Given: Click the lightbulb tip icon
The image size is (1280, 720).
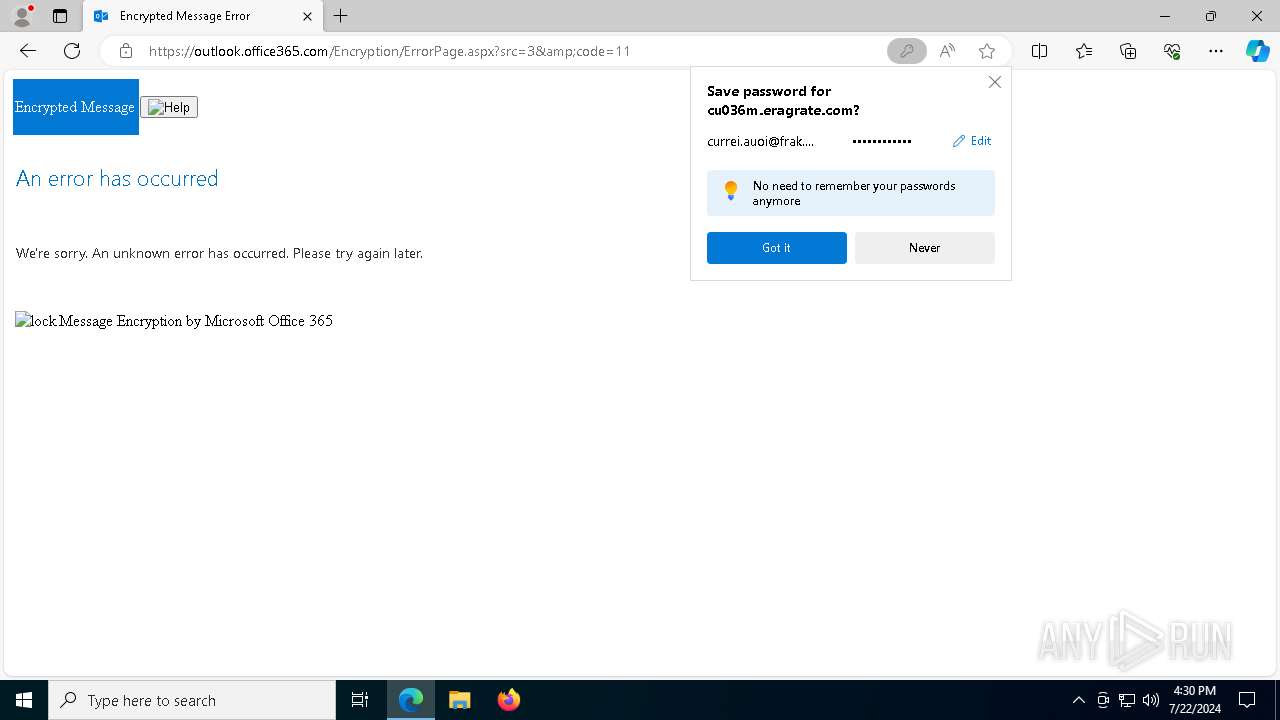Looking at the screenshot, I should coord(731,191).
